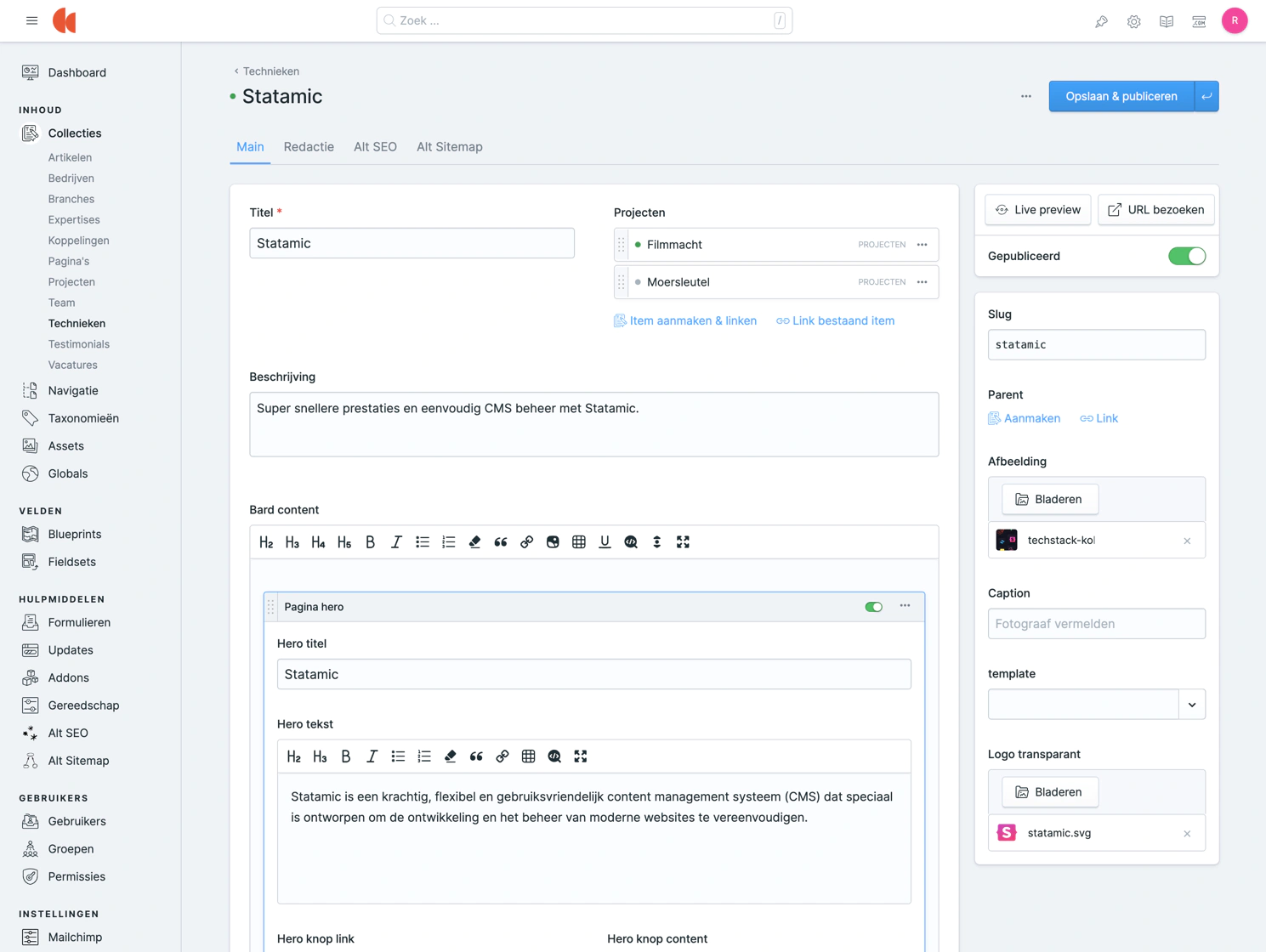This screenshot has width=1266, height=952.
Task: Click Bladeren under Afbeelding
Action: click(1050, 499)
